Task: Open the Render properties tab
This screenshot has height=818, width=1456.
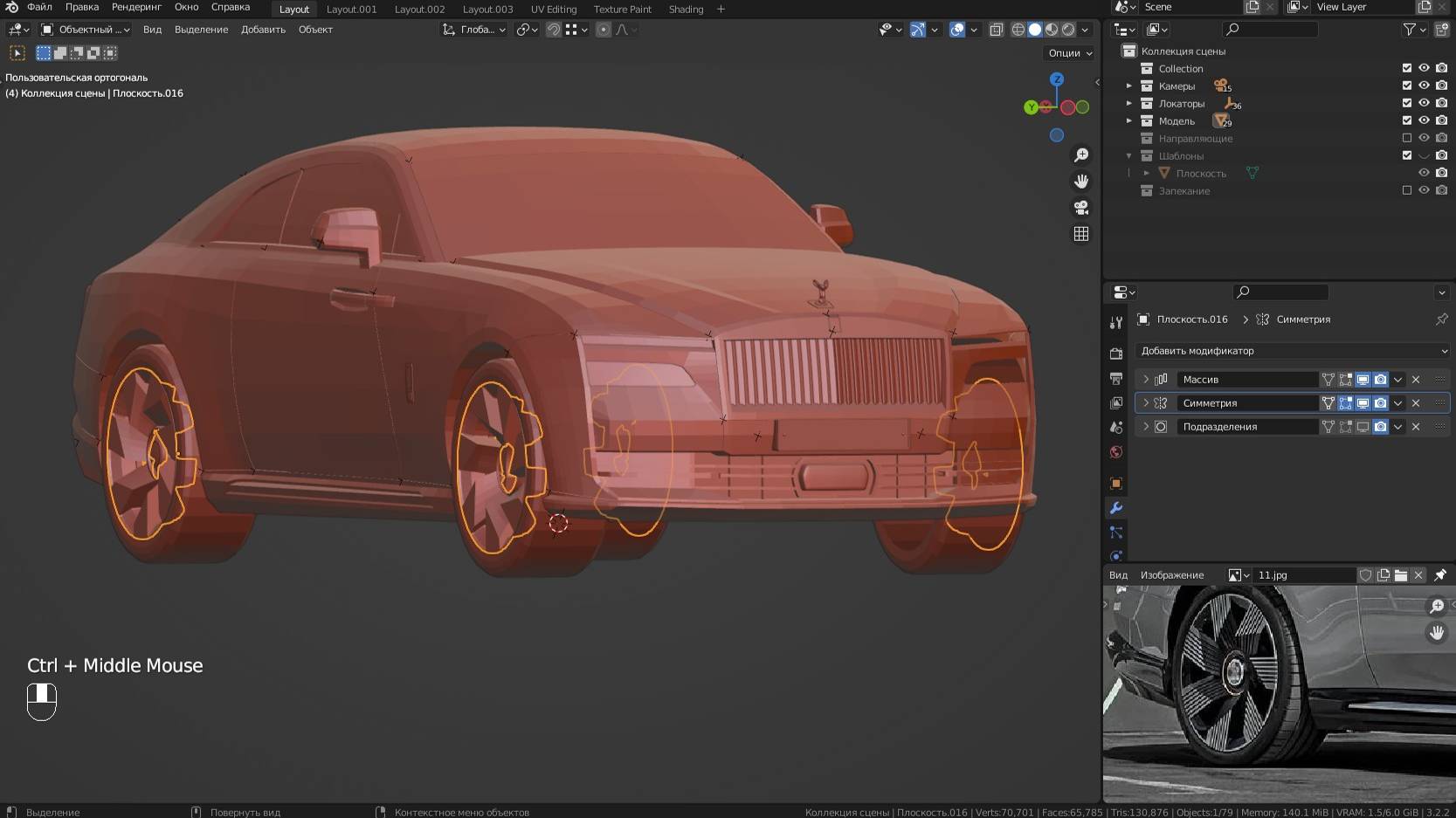Action: [x=1115, y=354]
